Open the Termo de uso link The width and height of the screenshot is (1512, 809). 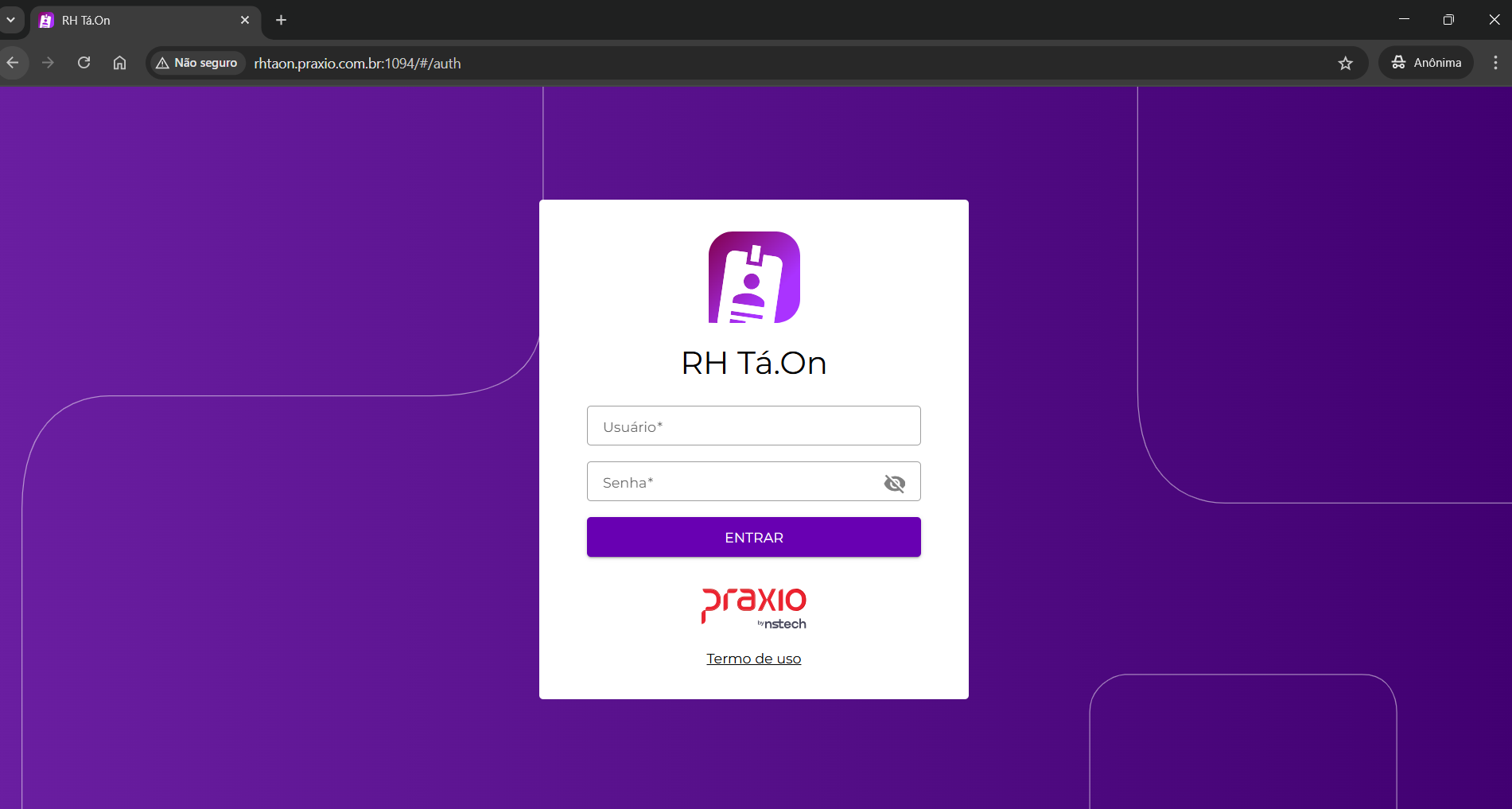(x=753, y=659)
